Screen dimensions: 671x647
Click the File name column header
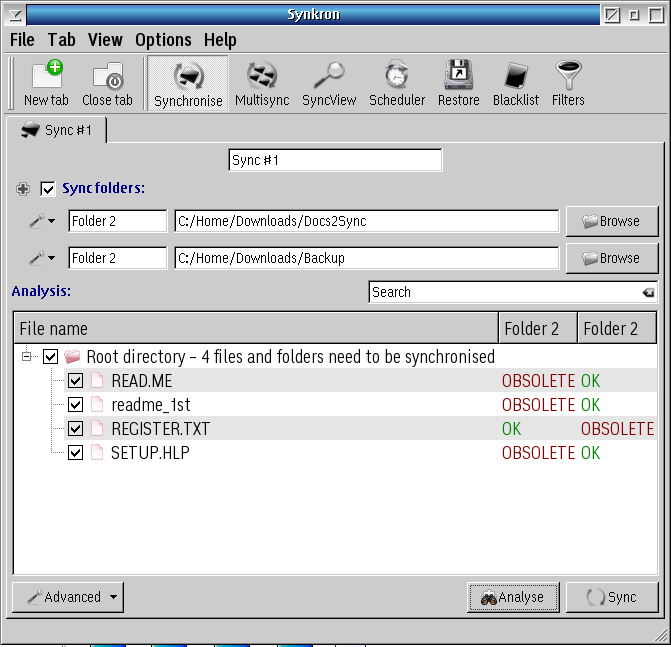point(256,329)
